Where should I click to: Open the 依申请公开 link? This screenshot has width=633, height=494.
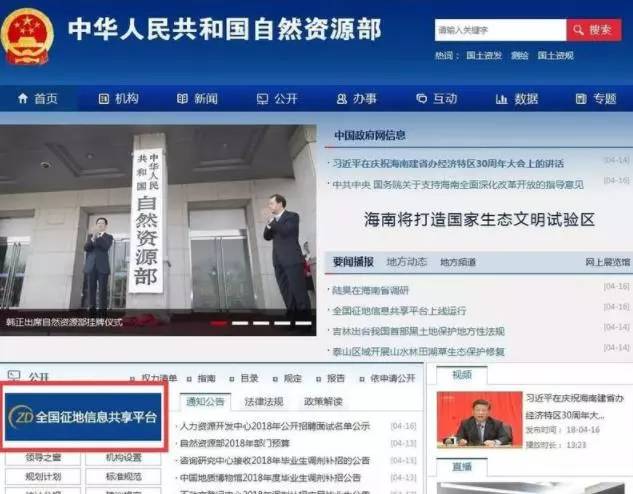[393, 378]
